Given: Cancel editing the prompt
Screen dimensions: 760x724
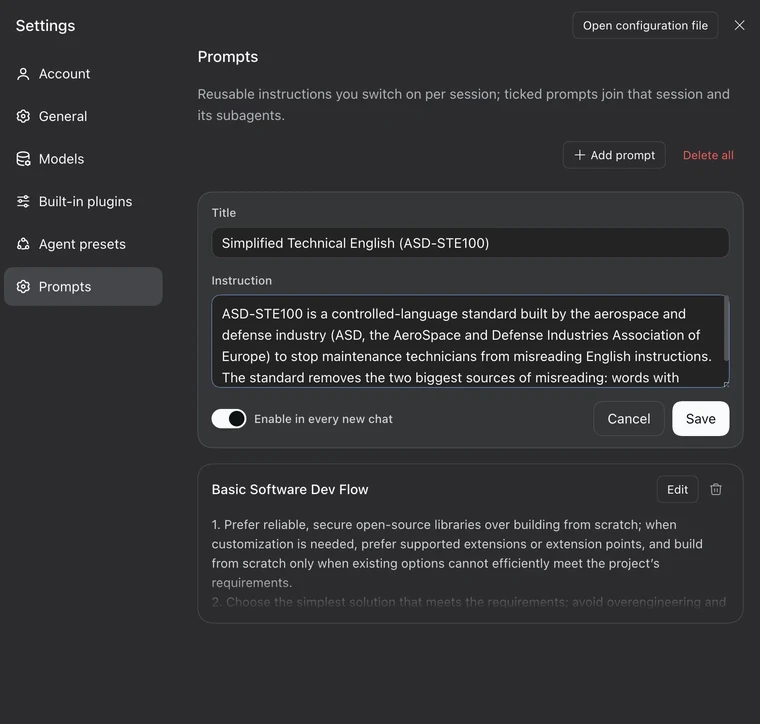Looking at the screenshot, I should (x=629, y=419).
